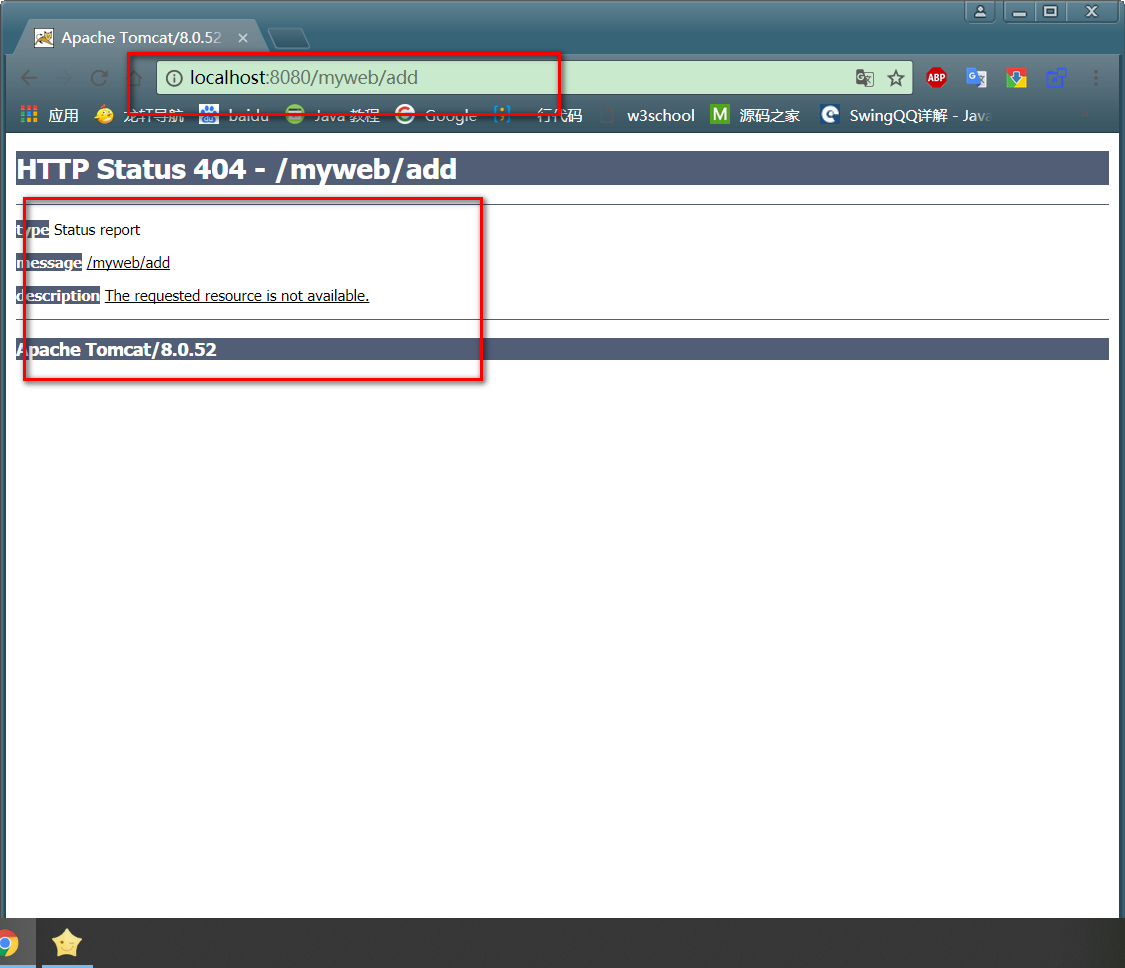
Task: Maximize the Chrome window
Action: [x=1050, y=11]
